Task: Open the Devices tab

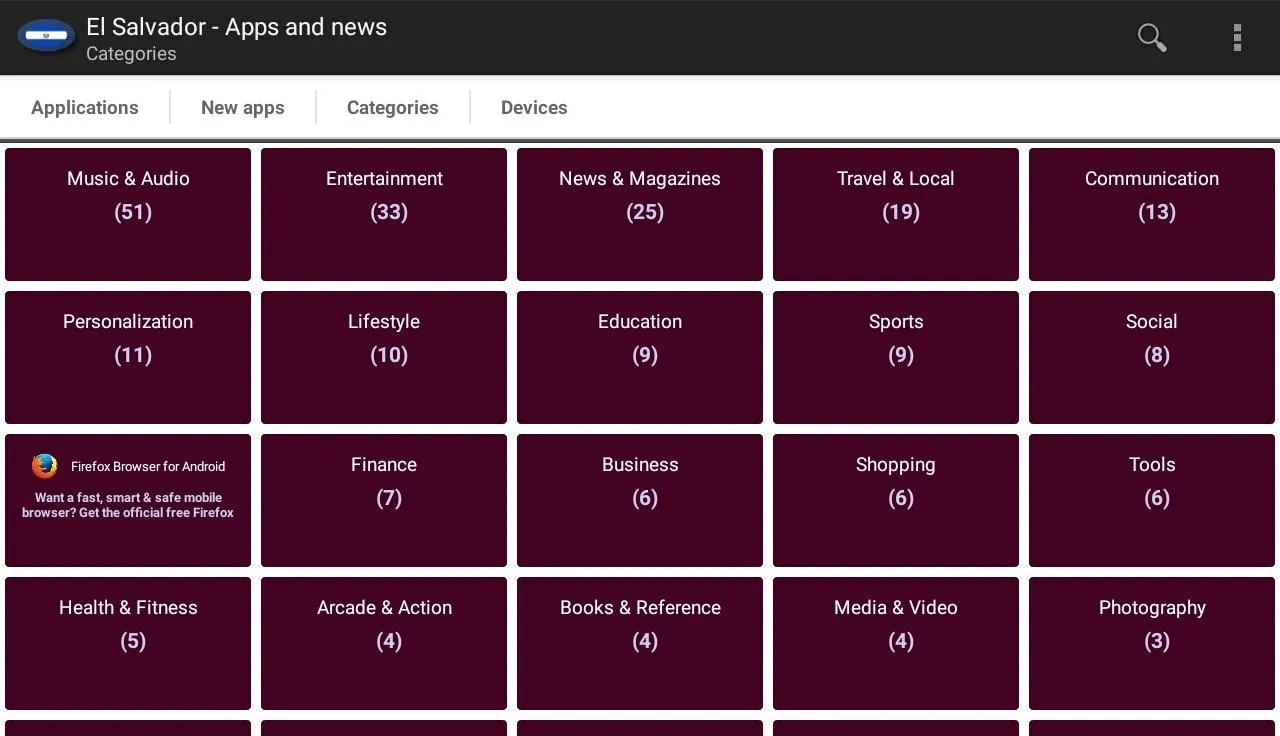Action: 534,107
